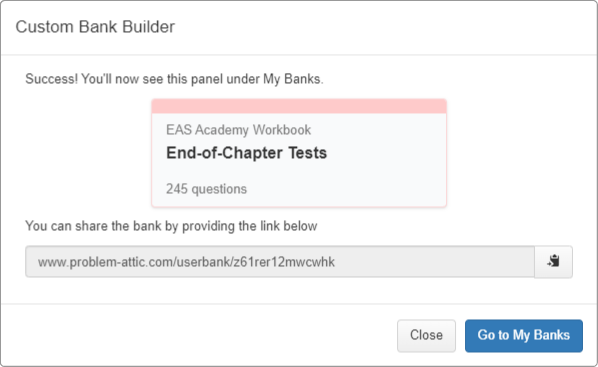Close the Custom Bank Builder dialog
598x367 pixels.
(426, 335)
